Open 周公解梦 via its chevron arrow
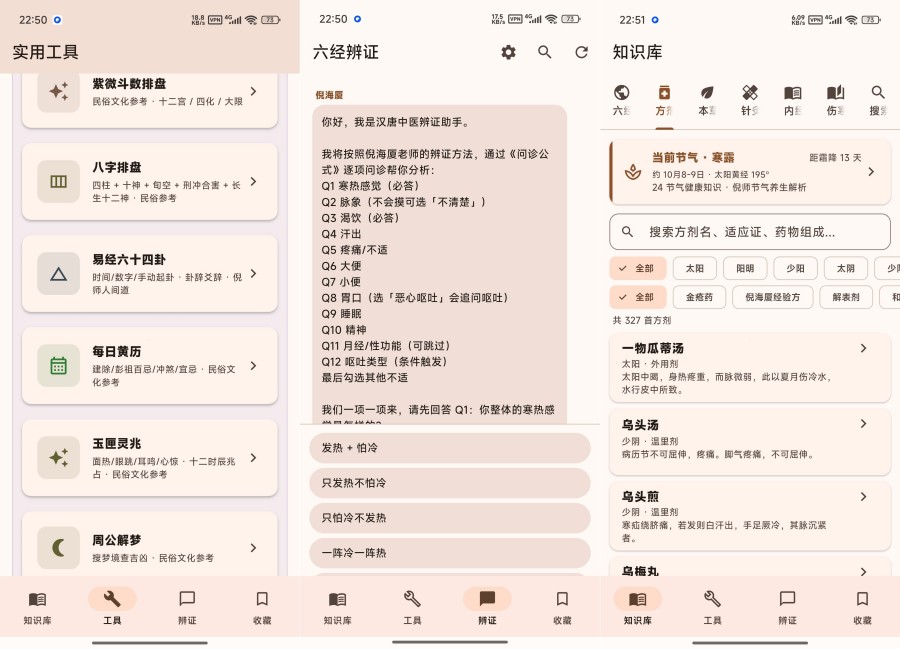The height and width of the screenshot is (649, 900). [254, 548]
